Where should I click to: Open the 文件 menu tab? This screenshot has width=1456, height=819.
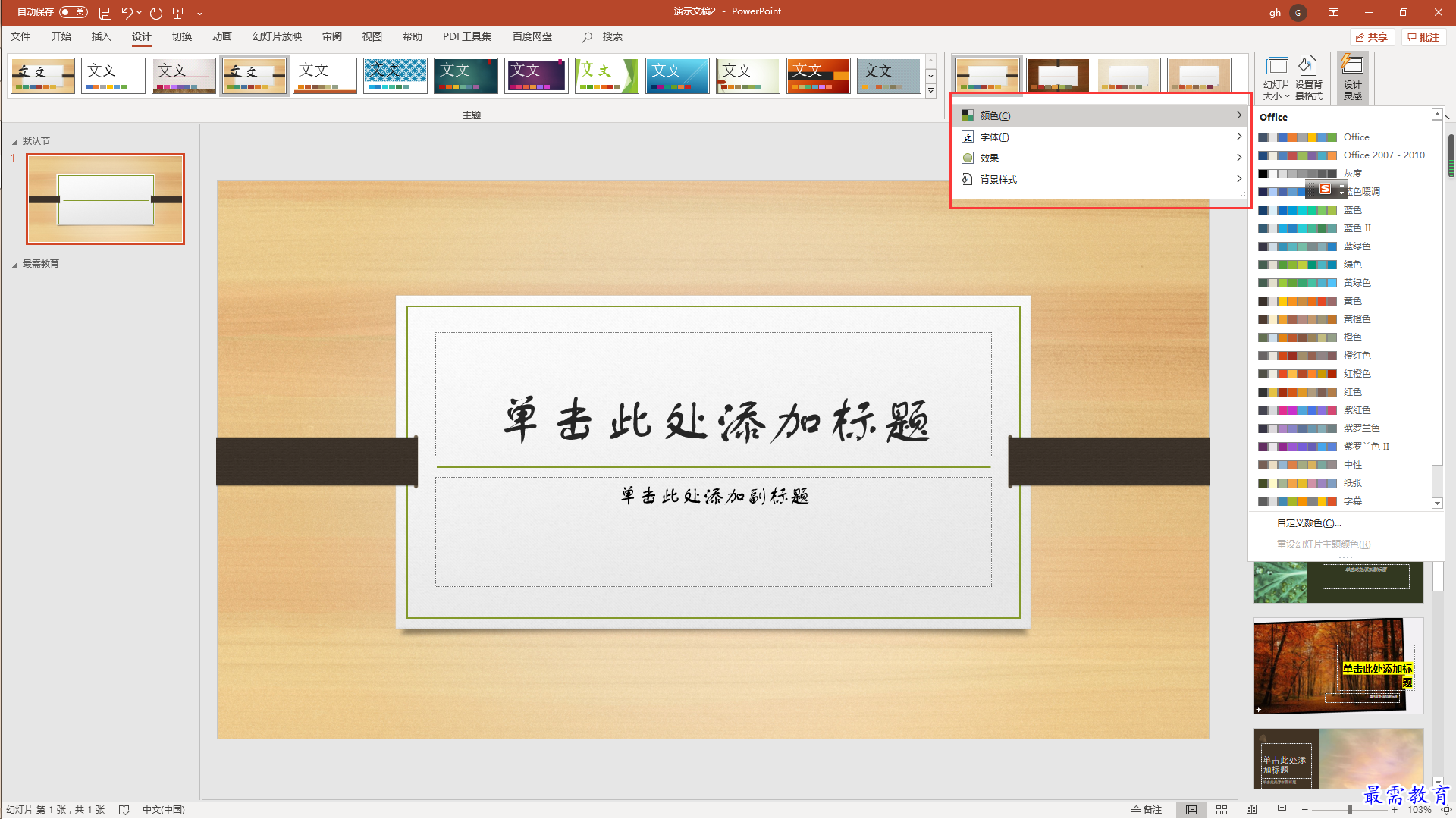click(x=20, y=36)
